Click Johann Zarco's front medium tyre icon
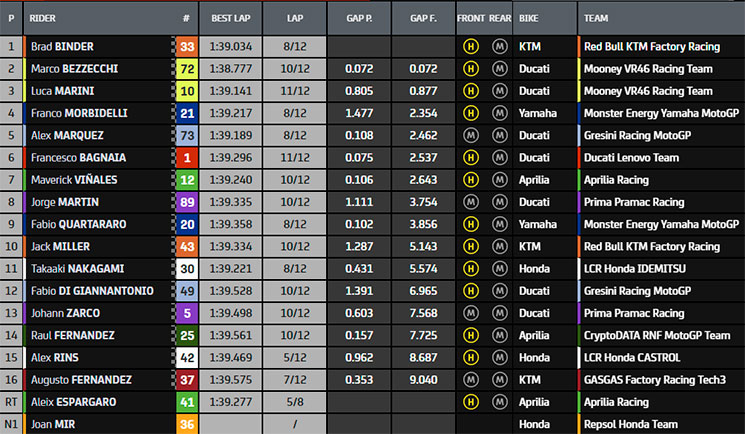Image resolution: width=745 pixels, height=434 pixels. pos(470,313)
